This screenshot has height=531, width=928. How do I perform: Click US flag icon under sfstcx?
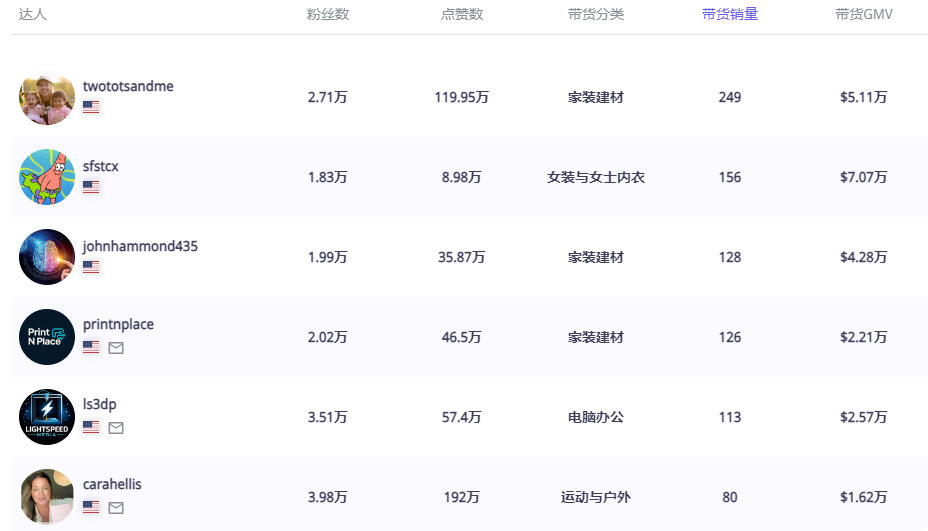91,187
